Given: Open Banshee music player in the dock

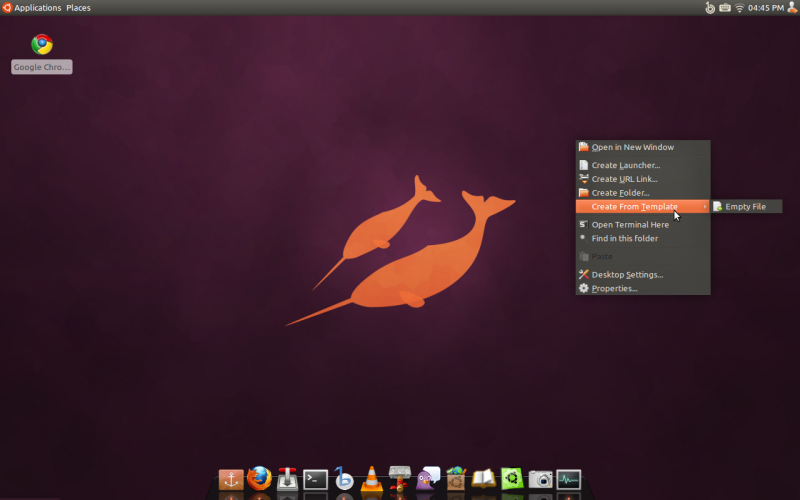Looking at the screenshot, I should coord(344,479).
